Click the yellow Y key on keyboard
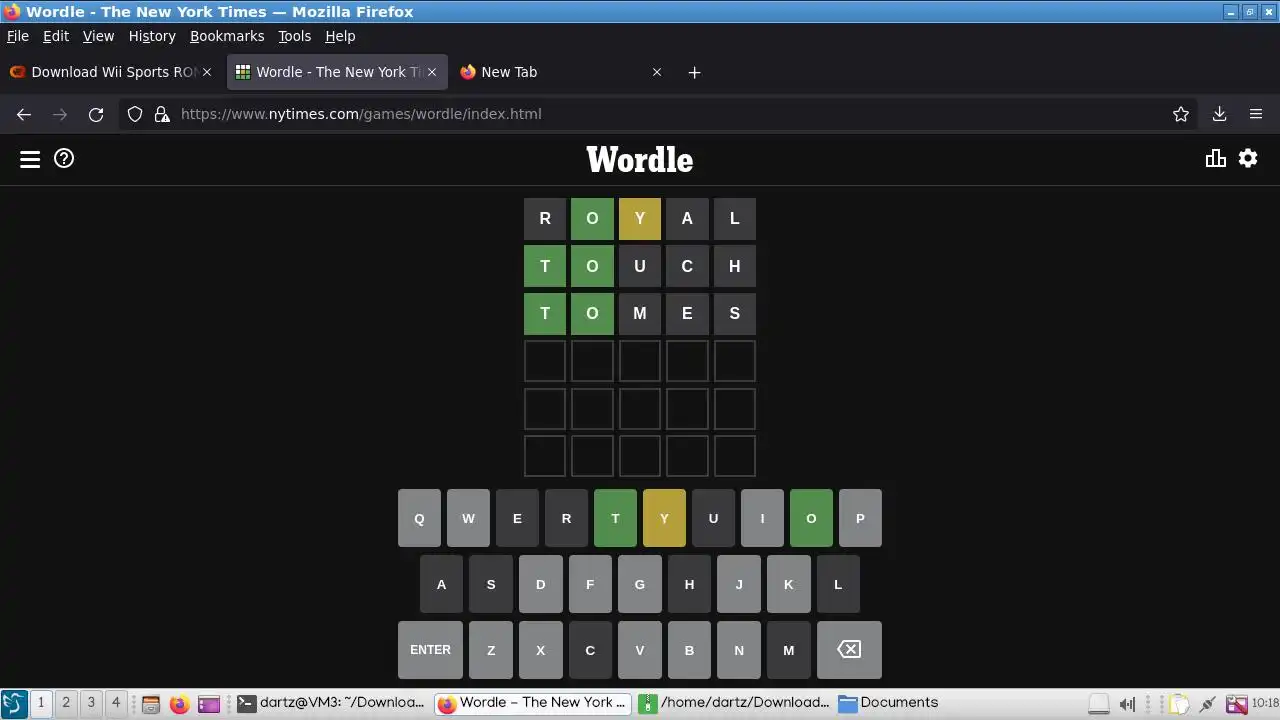 [664, 518]
